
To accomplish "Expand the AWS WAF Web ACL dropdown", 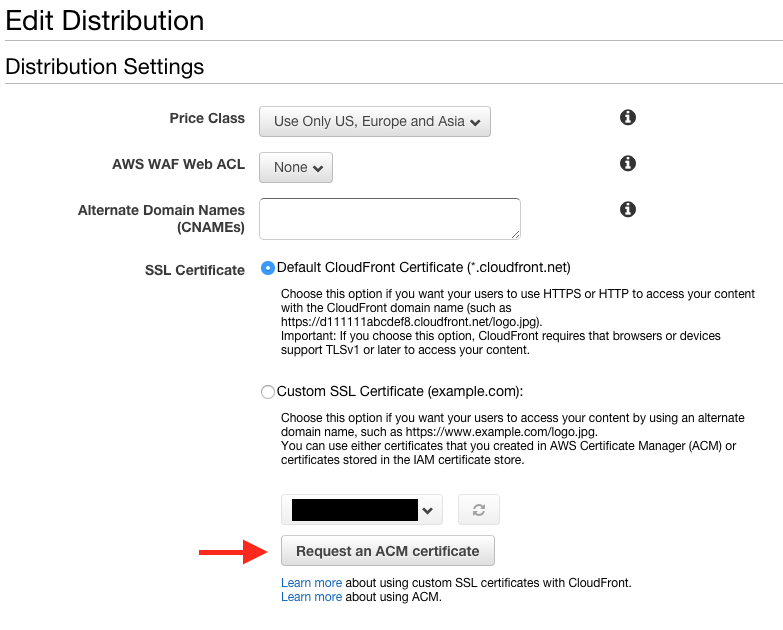I will point(296,167).
